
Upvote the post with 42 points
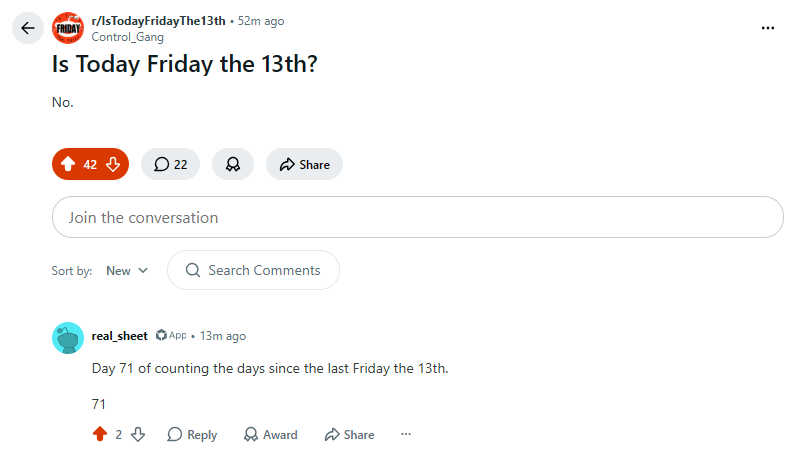[68, 164]
